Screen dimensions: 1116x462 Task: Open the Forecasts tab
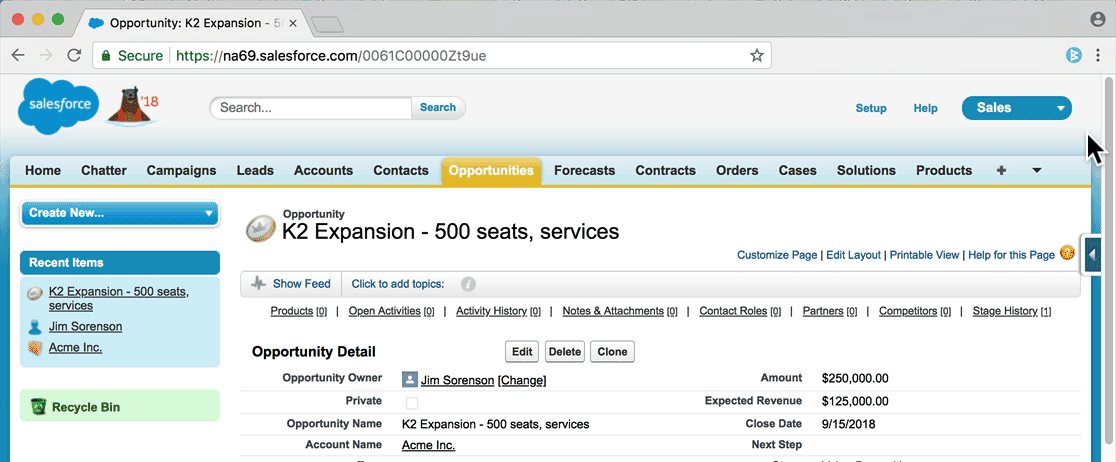click(584, 170)
